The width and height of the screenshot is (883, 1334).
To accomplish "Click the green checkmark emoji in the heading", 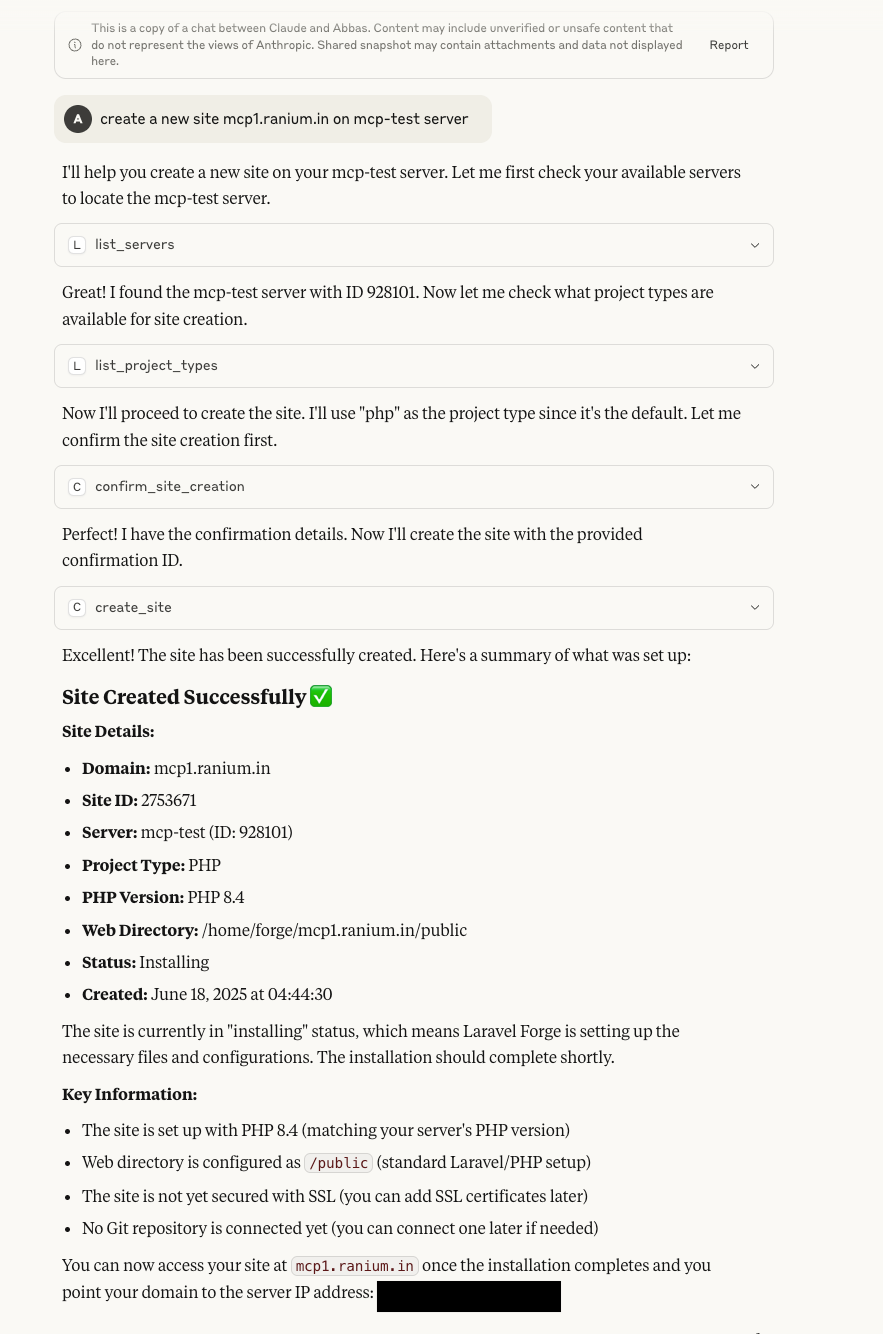I will tap(321, 696).
